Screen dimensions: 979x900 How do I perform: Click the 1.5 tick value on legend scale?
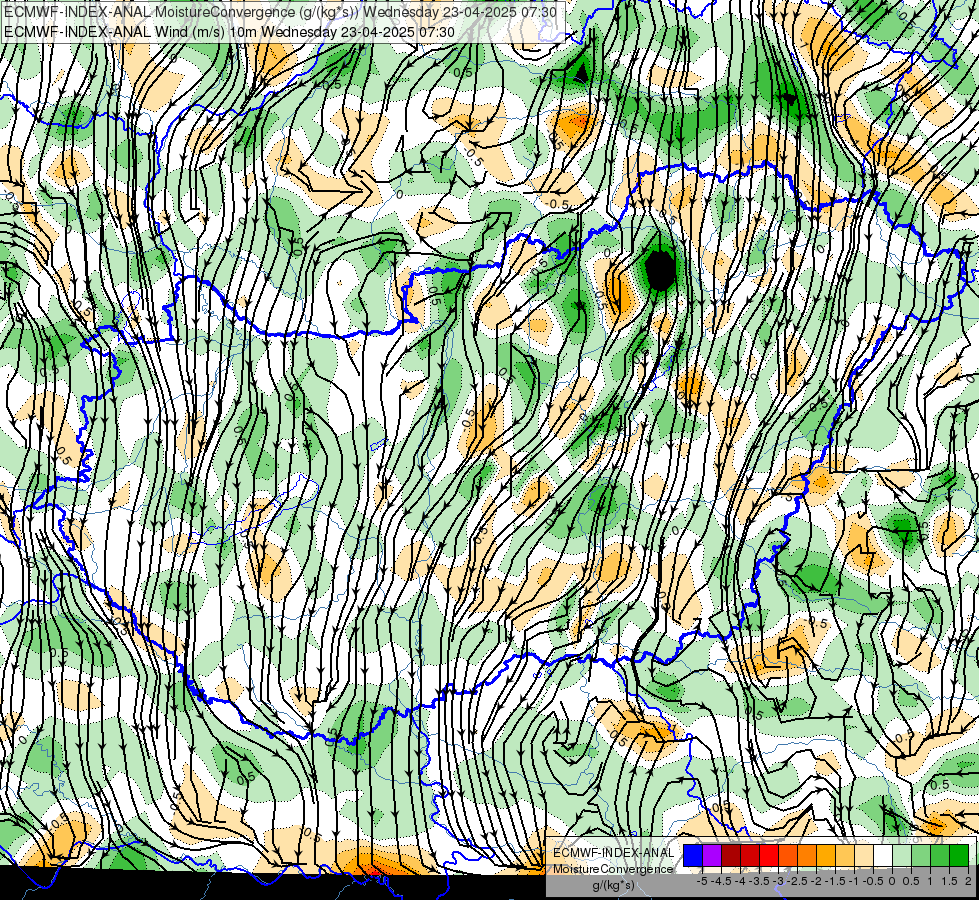coord(949,881)
